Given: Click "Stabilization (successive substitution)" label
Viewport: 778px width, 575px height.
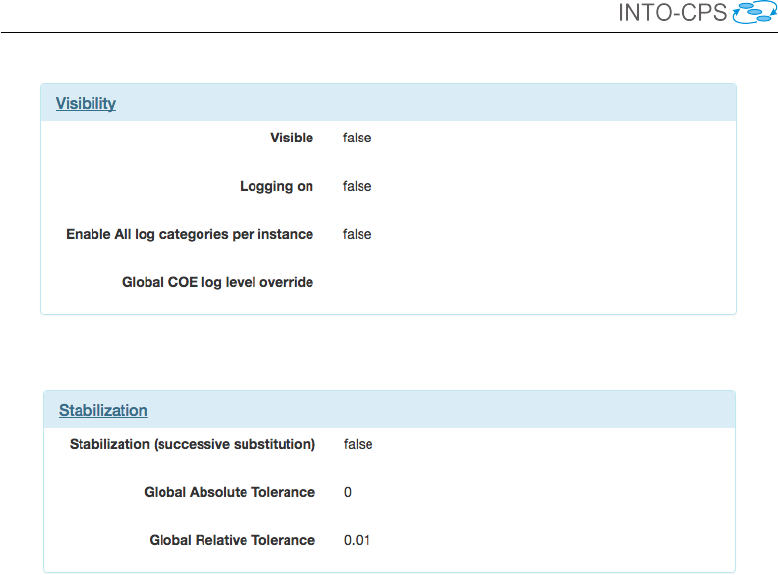Looking at the screenshot, I should tap(192, 444).
